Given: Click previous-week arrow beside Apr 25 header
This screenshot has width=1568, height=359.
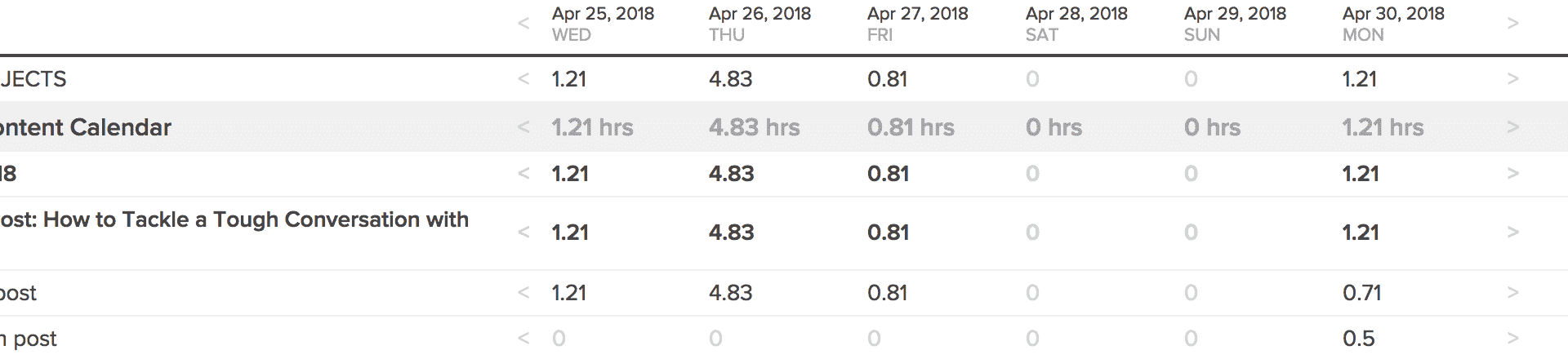Looking at the screenshot, I should tap(523, 24).
